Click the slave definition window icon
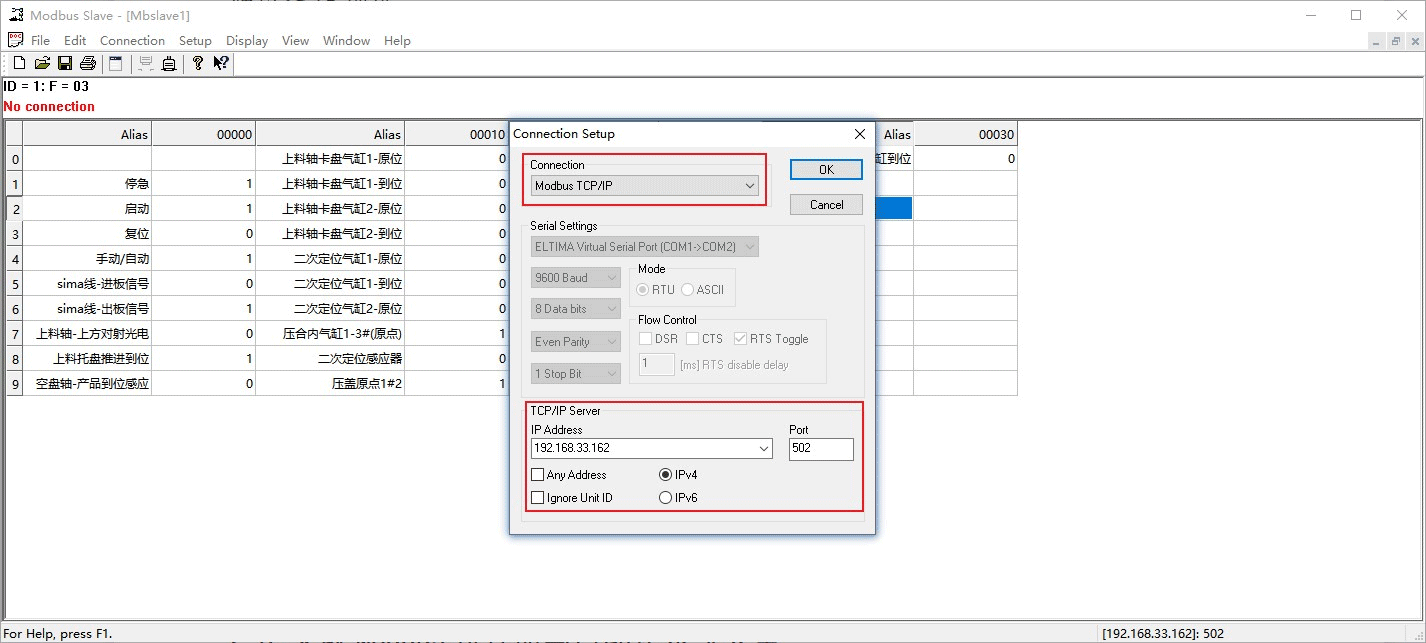 click(x=116, y=63)
